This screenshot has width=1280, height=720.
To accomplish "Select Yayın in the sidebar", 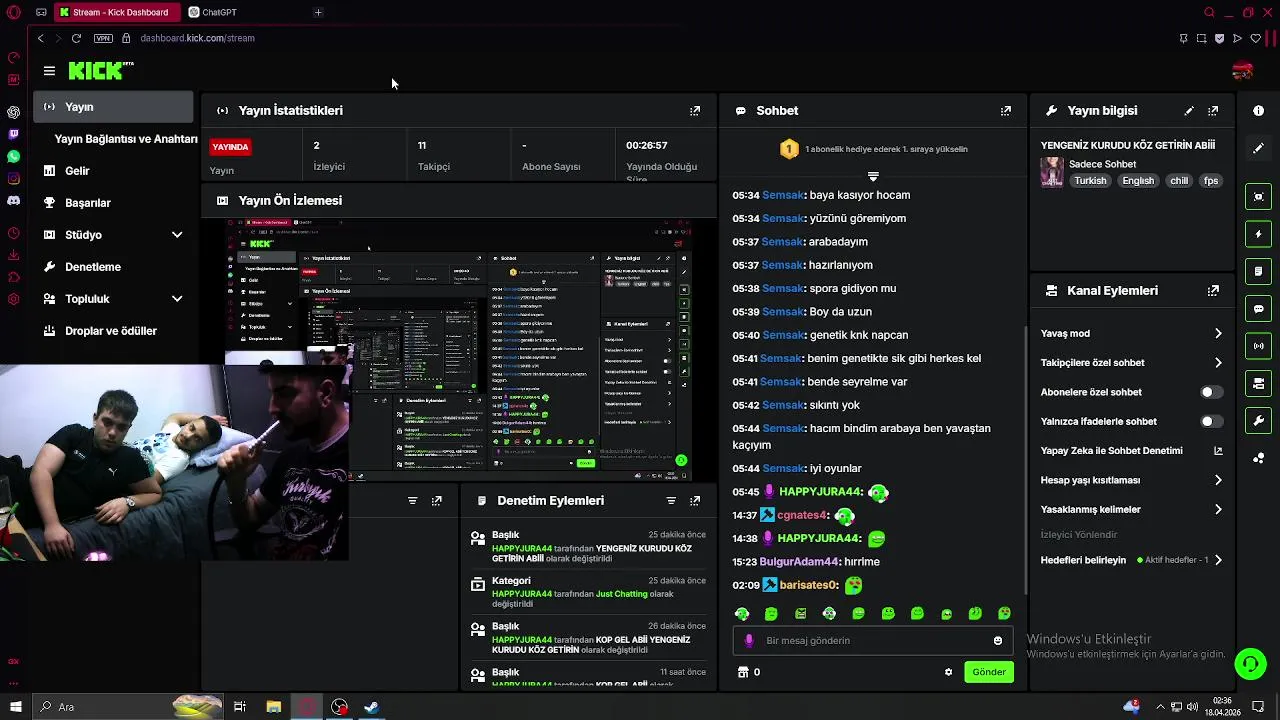I will point(113,107).
